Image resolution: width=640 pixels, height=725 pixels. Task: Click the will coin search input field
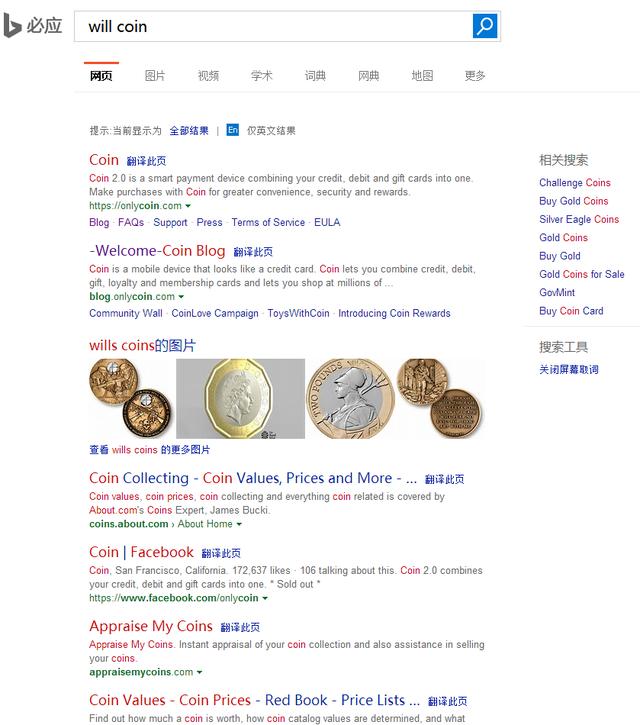(x=274, y=26)
